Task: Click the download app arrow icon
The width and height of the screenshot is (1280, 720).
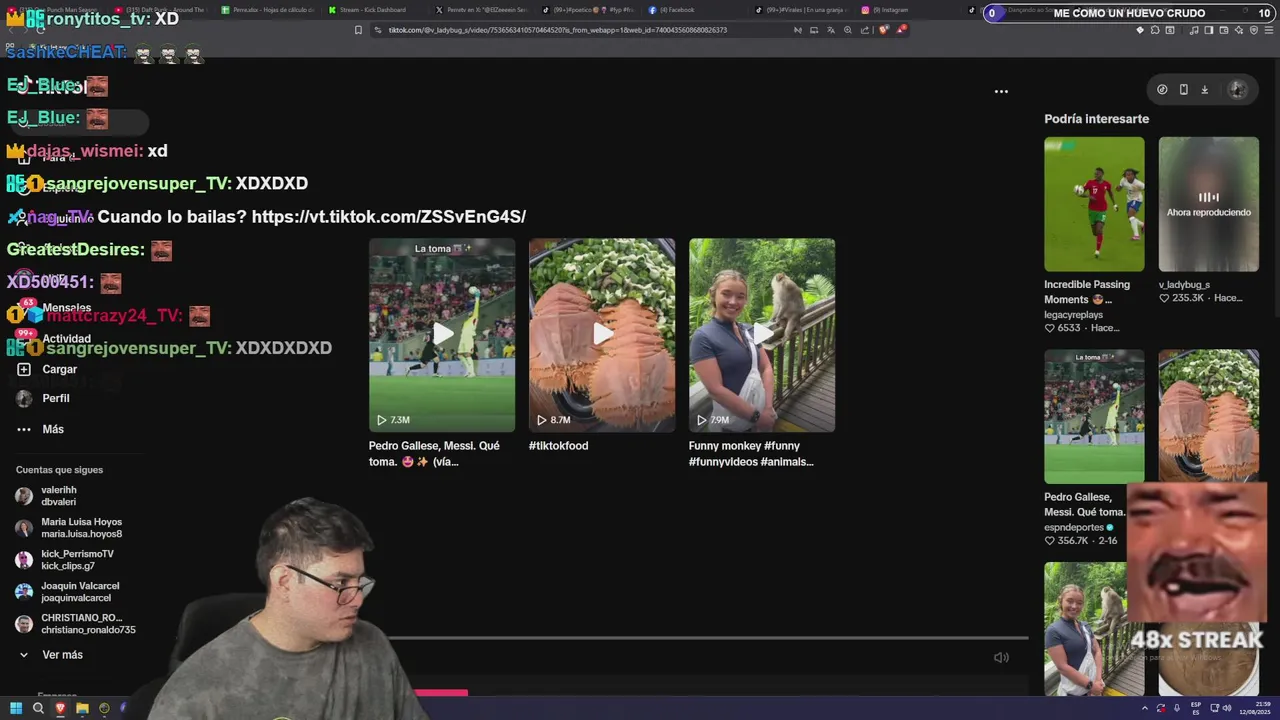Action: [x=1204, y=89]
